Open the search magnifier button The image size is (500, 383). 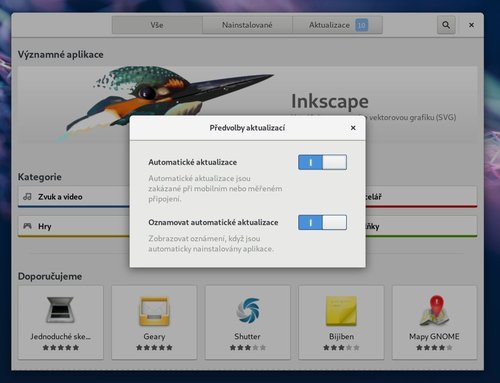[x=446, y=25]
